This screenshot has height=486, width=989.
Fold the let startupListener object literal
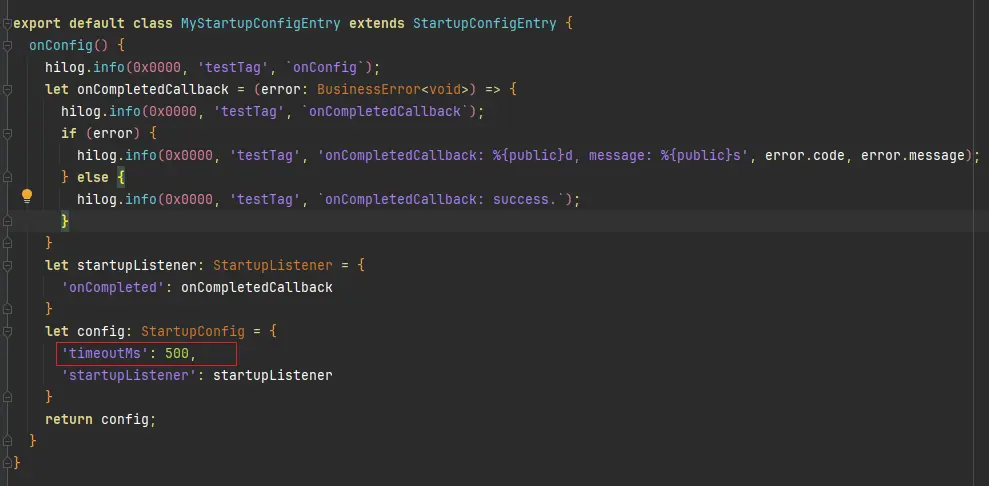coord(6,265)
